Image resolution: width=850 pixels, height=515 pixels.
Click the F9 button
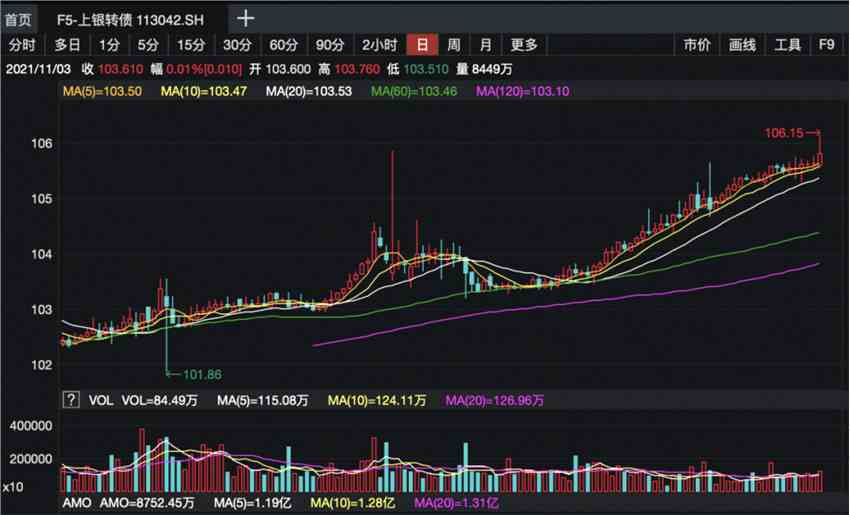pos(827,45)
